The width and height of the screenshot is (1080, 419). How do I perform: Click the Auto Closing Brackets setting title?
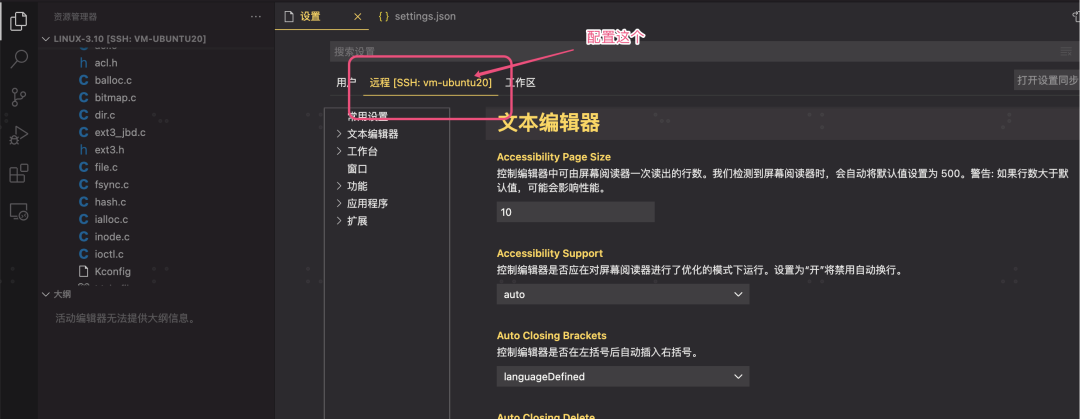pos(552,336)
